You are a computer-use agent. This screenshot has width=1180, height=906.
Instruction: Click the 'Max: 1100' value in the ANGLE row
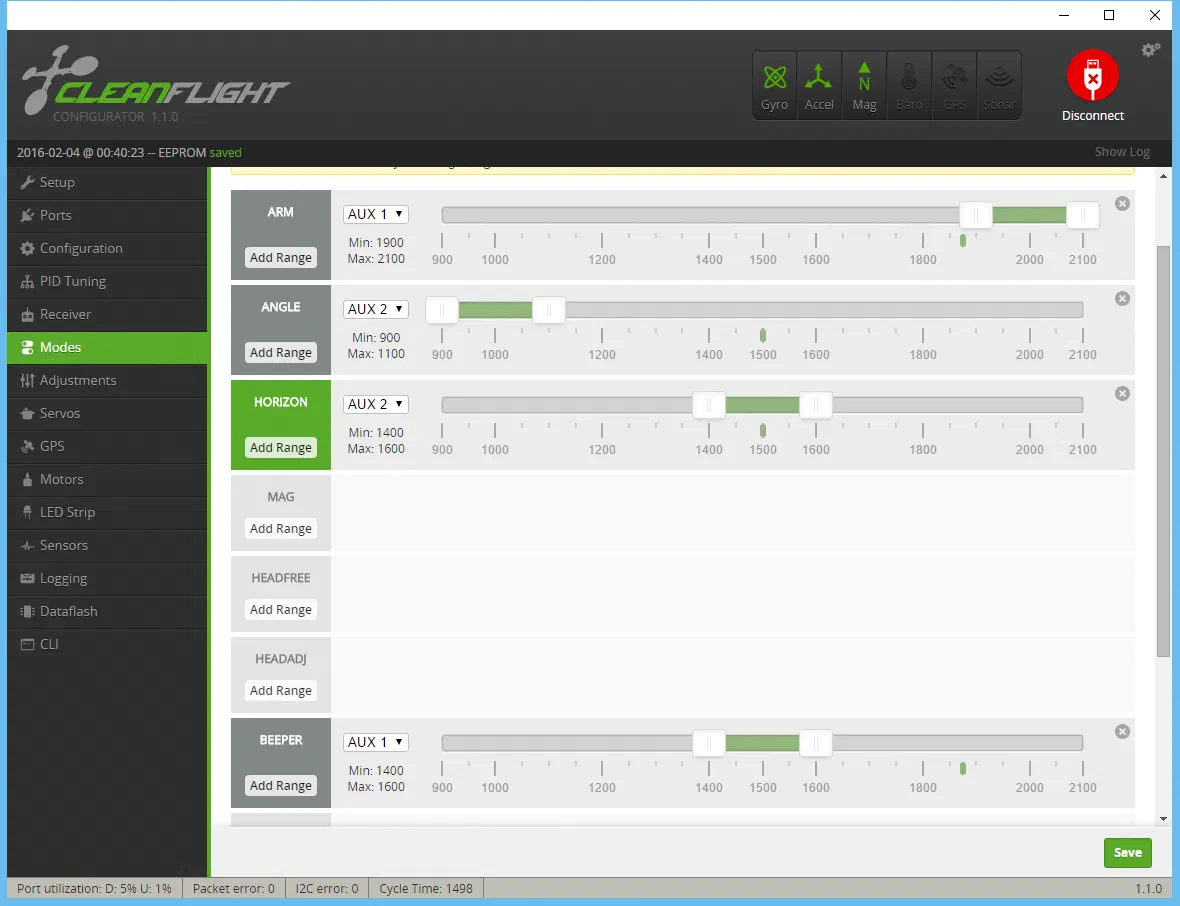pos(376,354)
